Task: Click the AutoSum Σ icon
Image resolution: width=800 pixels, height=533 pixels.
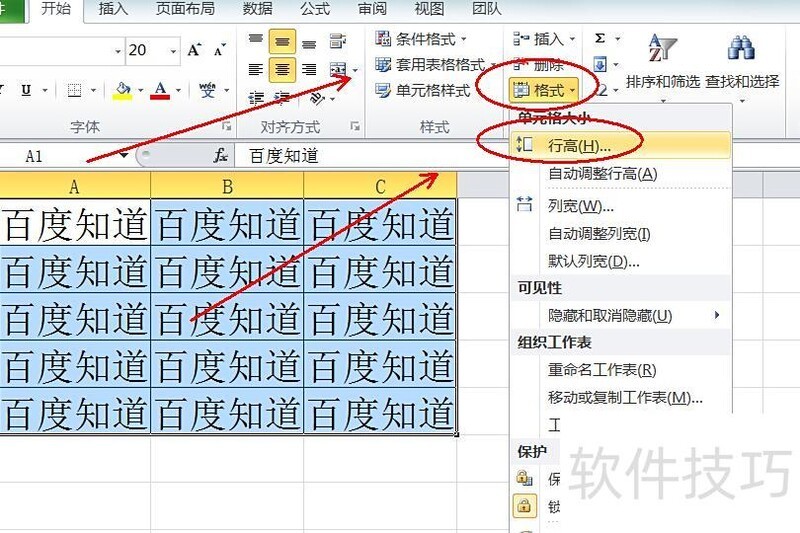Action: [600, 38]
